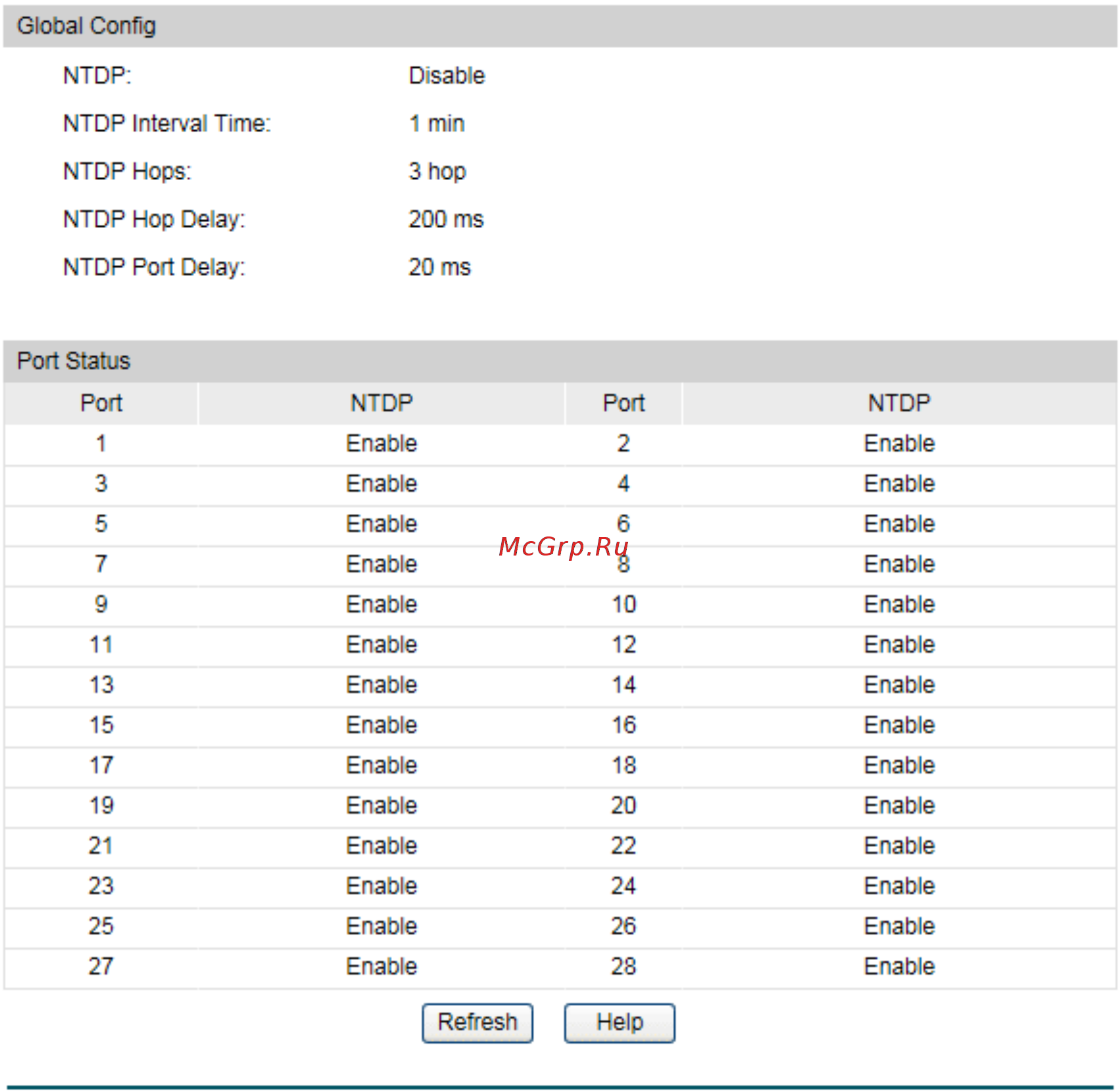Click the '1 min' interval time value
The image size is (1120, 1092).
tap(437, 124)
